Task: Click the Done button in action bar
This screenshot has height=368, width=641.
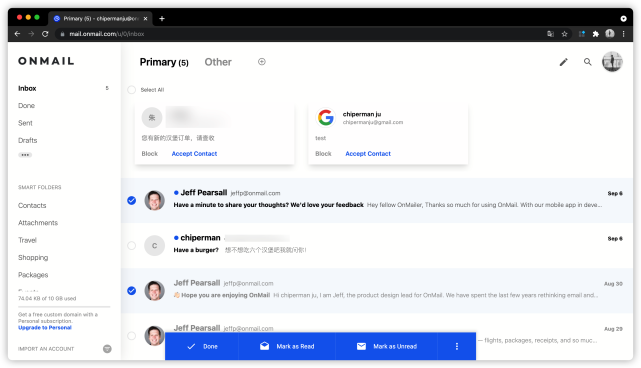Action: coord(202,346)
